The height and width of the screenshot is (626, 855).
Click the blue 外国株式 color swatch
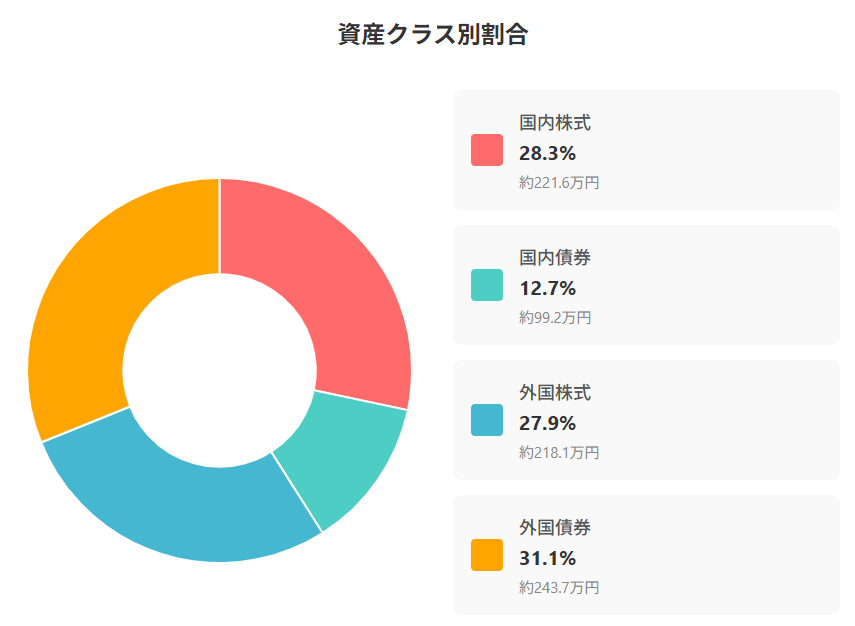click(487, 420)
